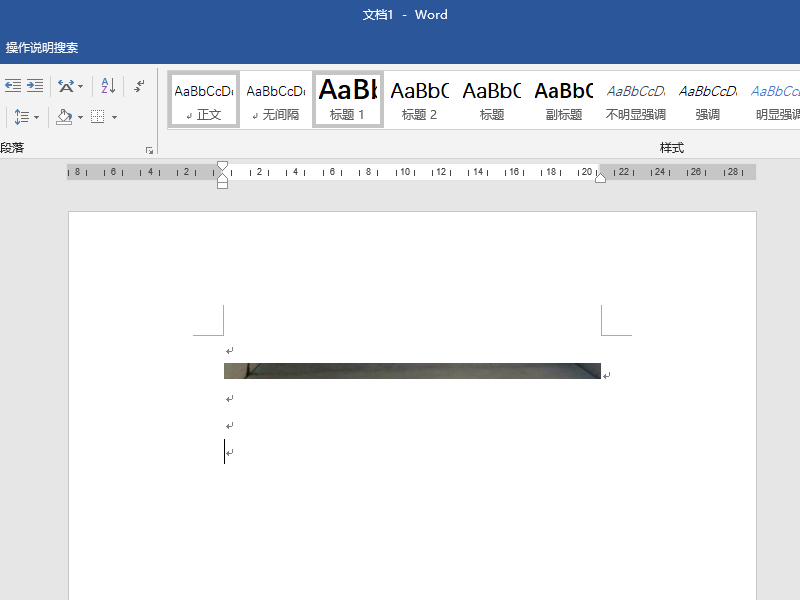Open the Asian layout dropdown arrow

click(81, 86)
